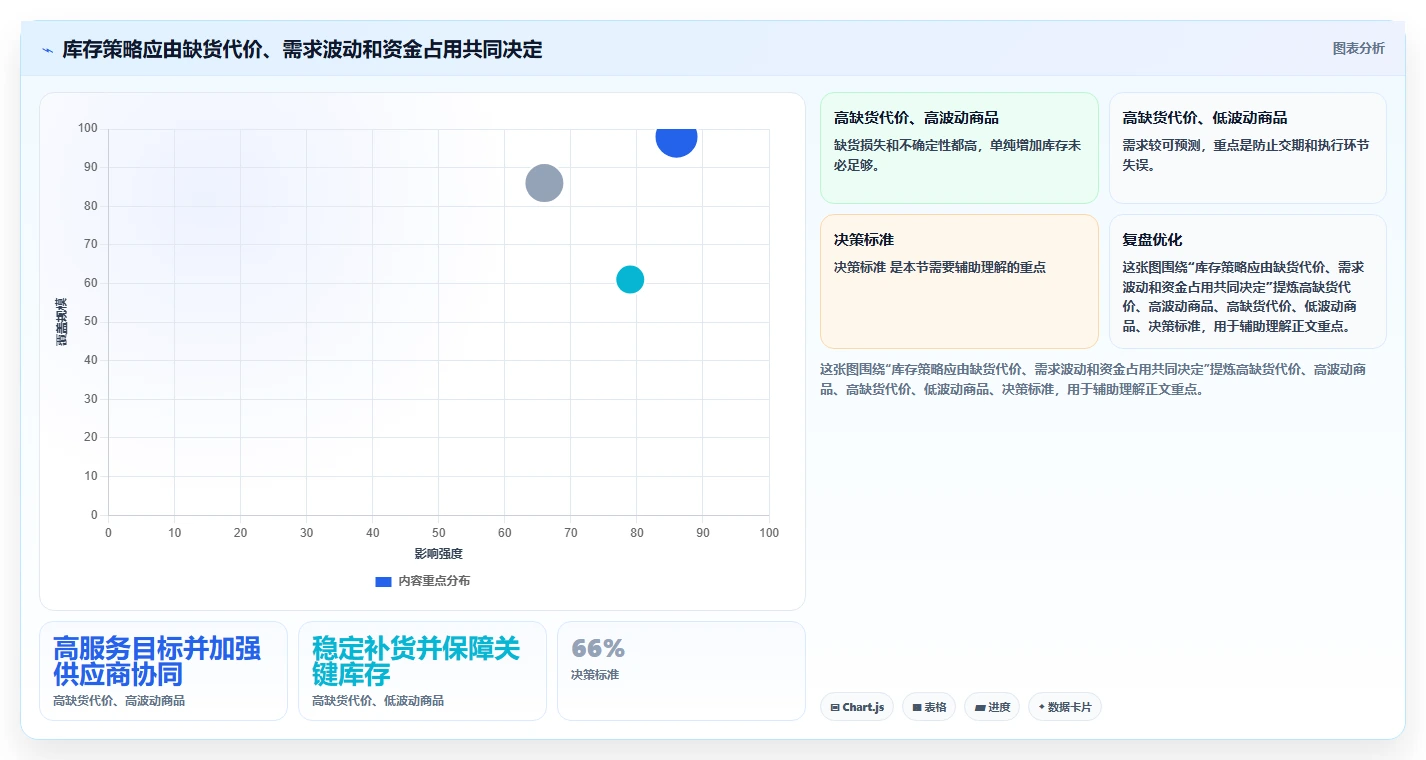The image size is (1426, 760).
Task: Click the lightning icon beside the page title
Action: tap(47, 50)
